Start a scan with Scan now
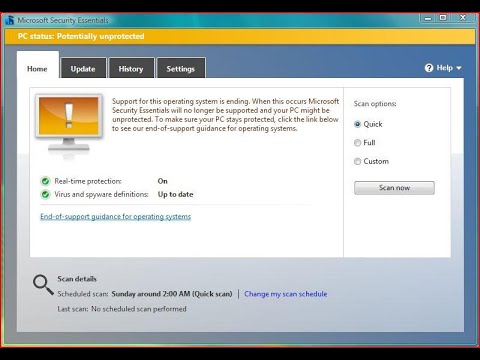The height and width of the screenshot is (360, 480). click(394, 188)
